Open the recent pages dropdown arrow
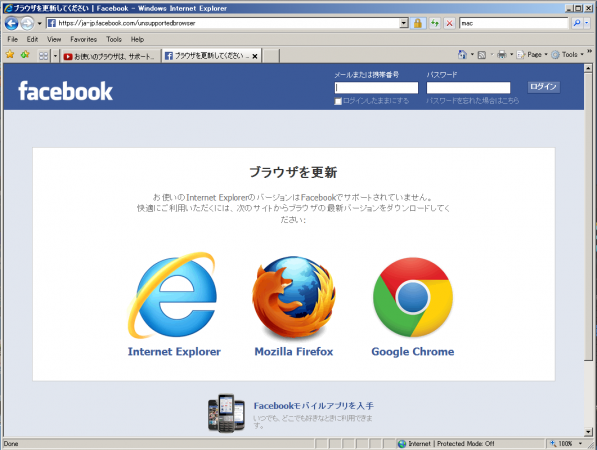This screenshot has width=597, height=450. point(39,24)
